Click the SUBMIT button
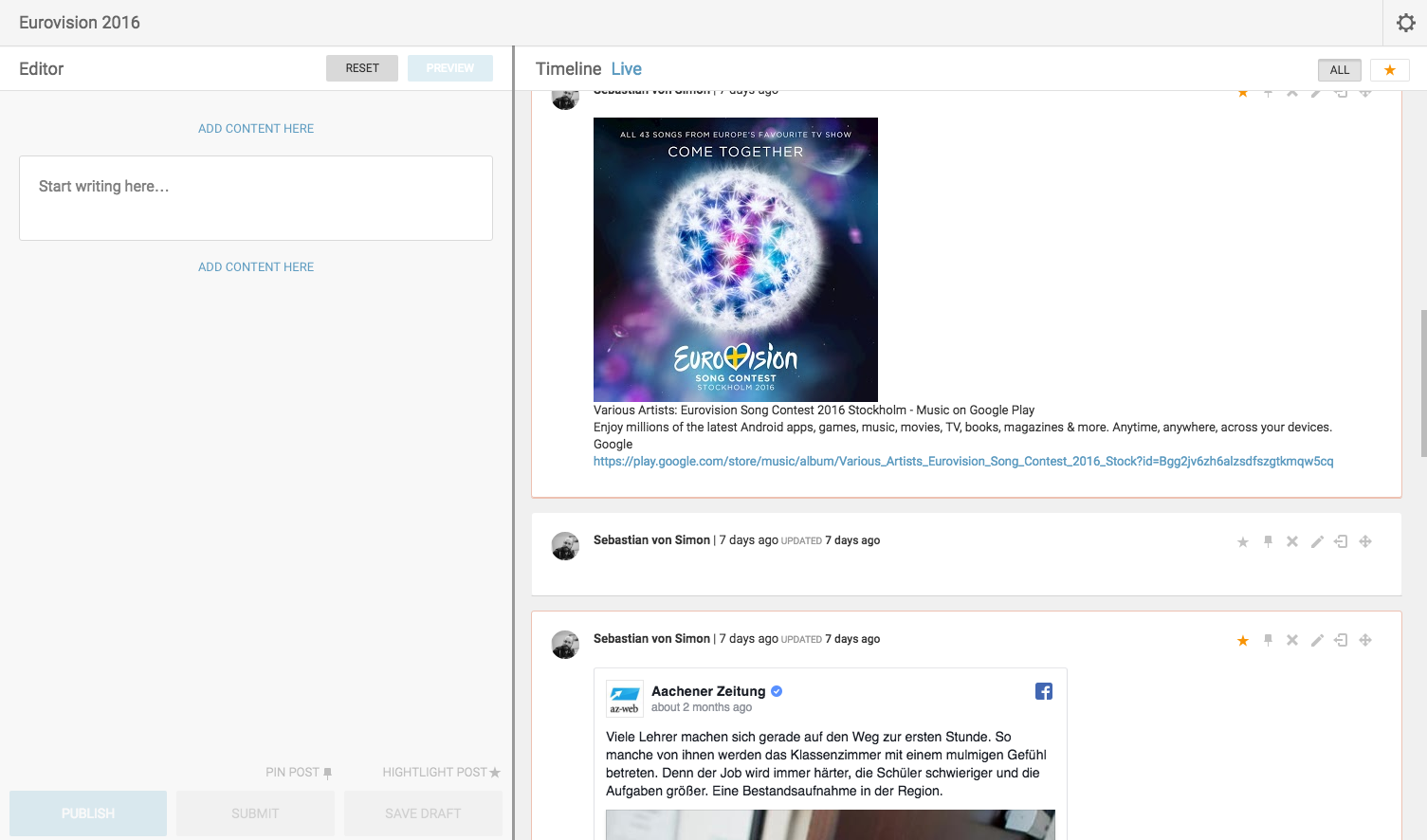This screenshot has height=840, width=1427. click(255, 813)
